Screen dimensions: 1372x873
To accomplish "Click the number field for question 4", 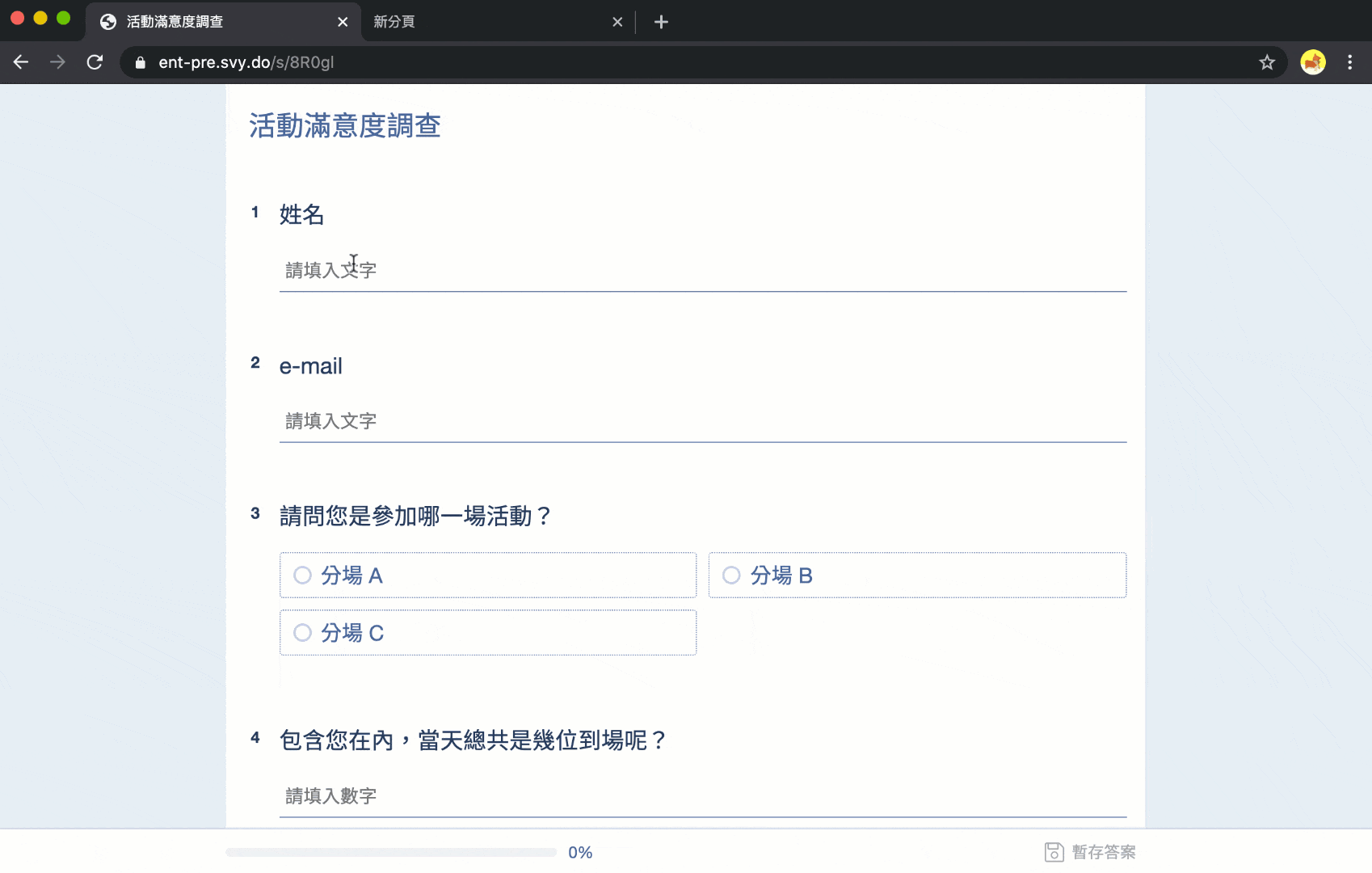I will click(703, 796).
